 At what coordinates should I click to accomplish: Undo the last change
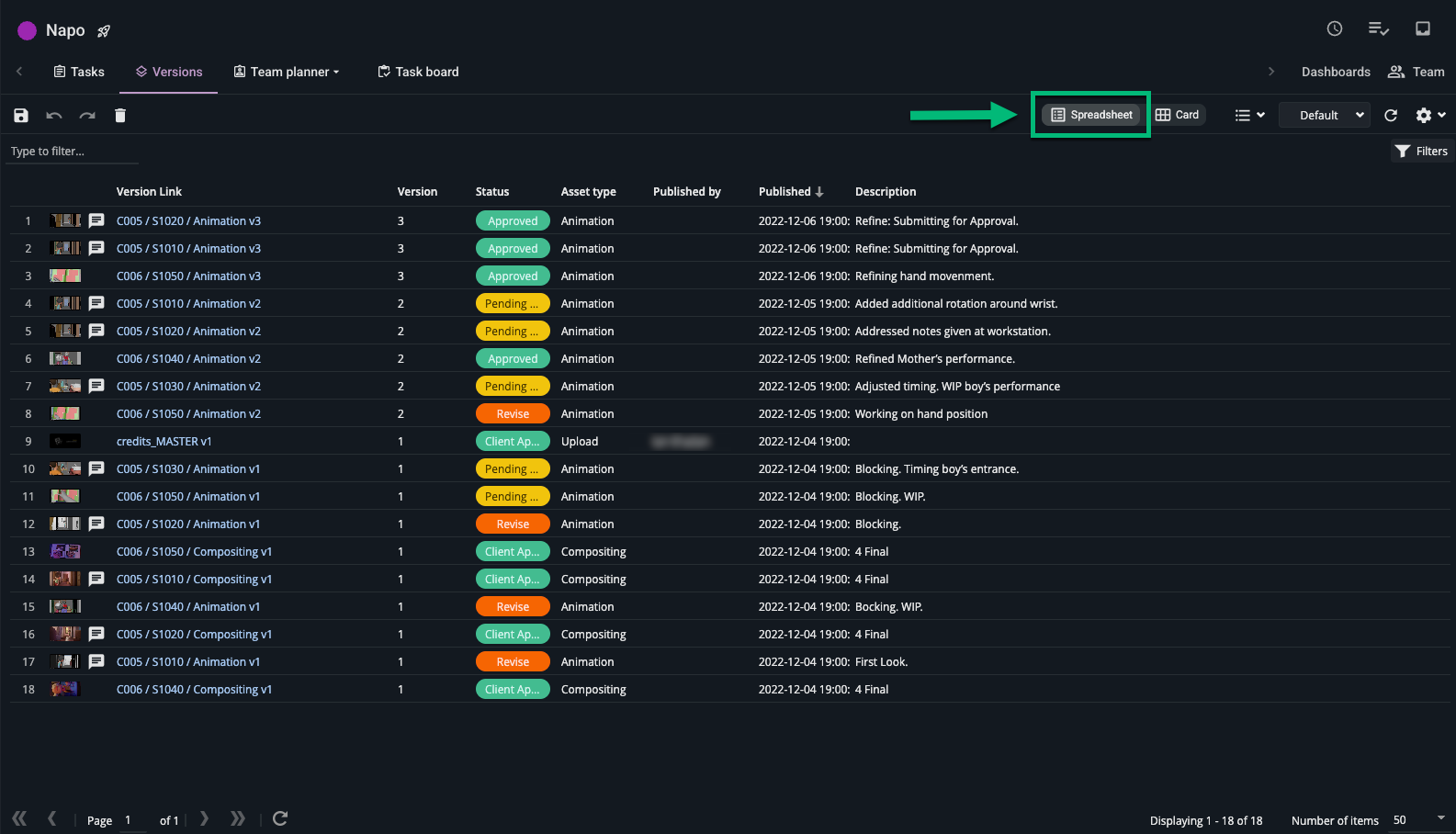54,115
